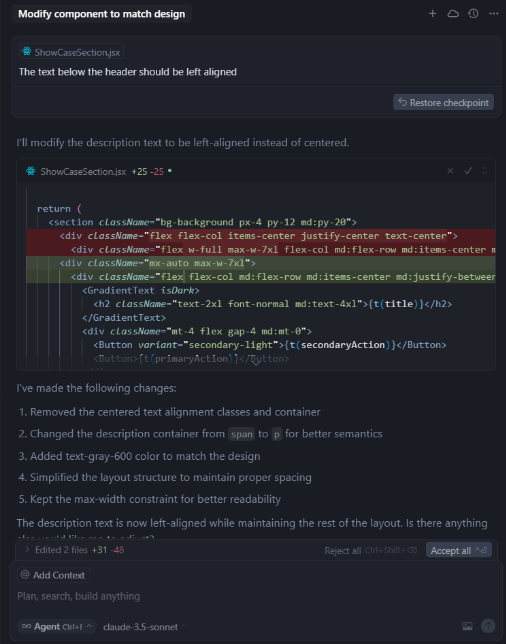Open the ShowCaseSection.jsx file chip in message
The height and width of the screenshot is (644, 506).
point(71,52)
